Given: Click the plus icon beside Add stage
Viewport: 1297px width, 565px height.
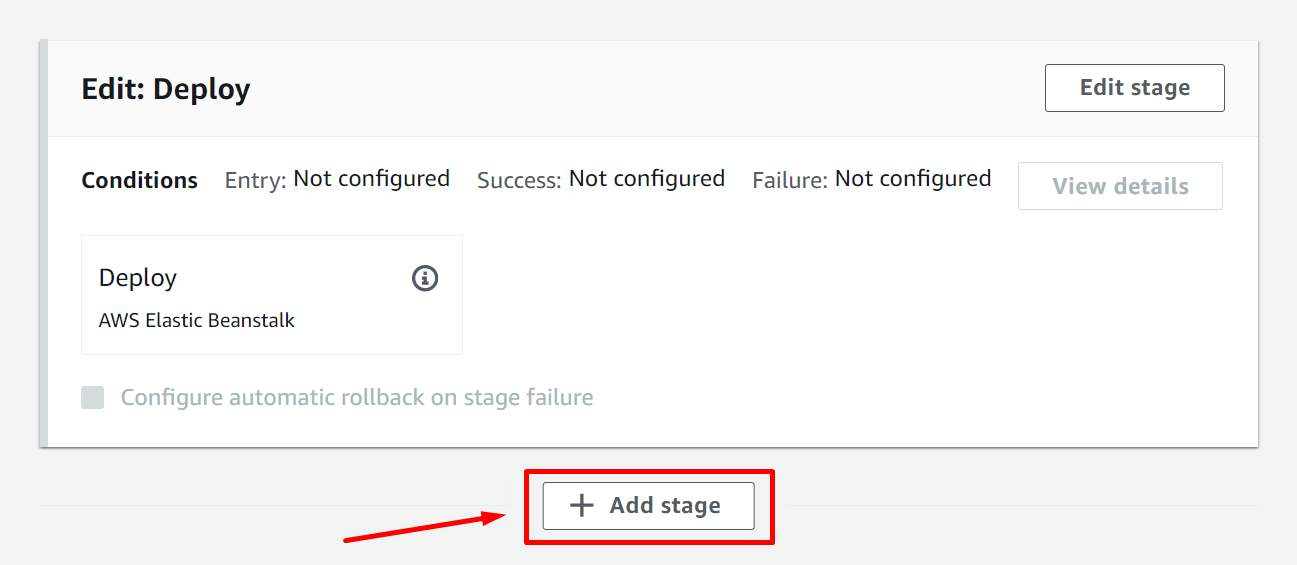Looking at the screenshot, I should pyautogui.click(x=581, y=506).
